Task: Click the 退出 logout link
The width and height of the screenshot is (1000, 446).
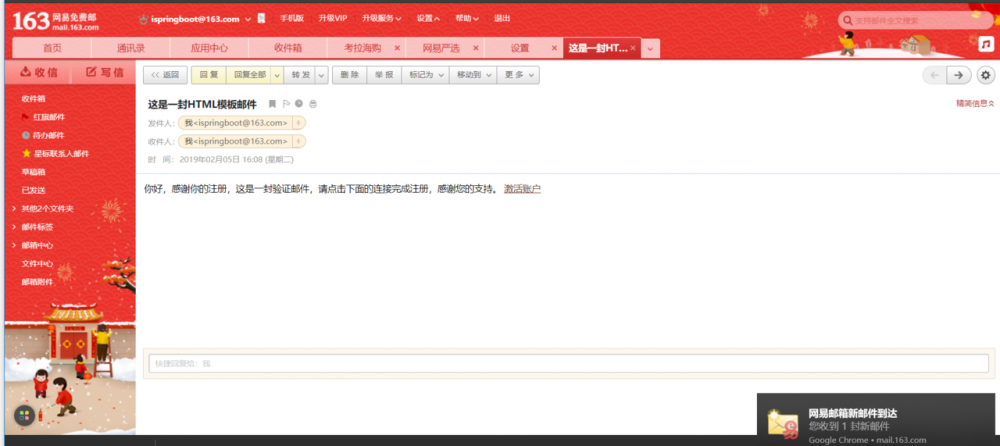Action: point(502,19)
